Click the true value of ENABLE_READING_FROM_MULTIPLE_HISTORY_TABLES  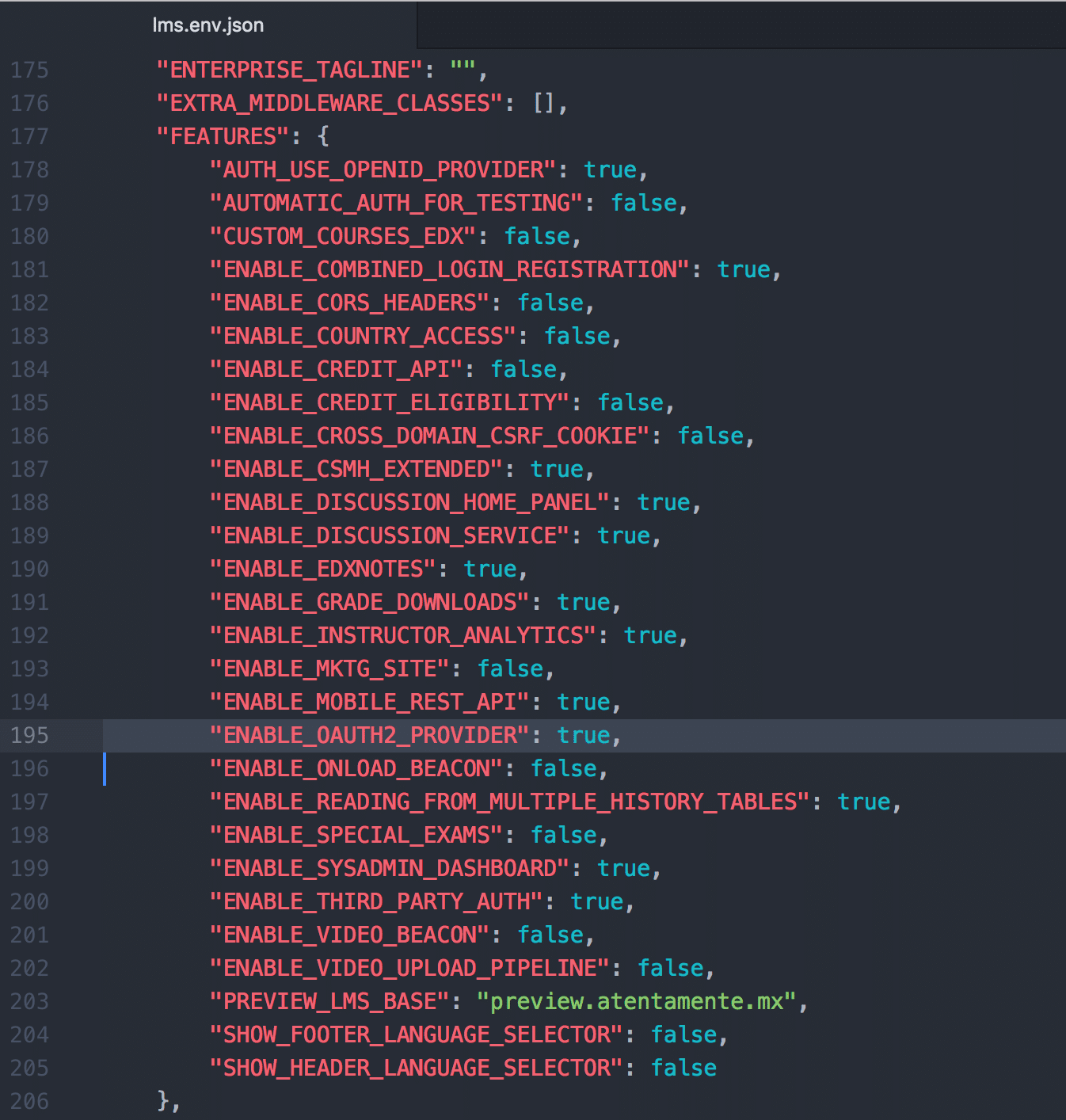(865, 802)
